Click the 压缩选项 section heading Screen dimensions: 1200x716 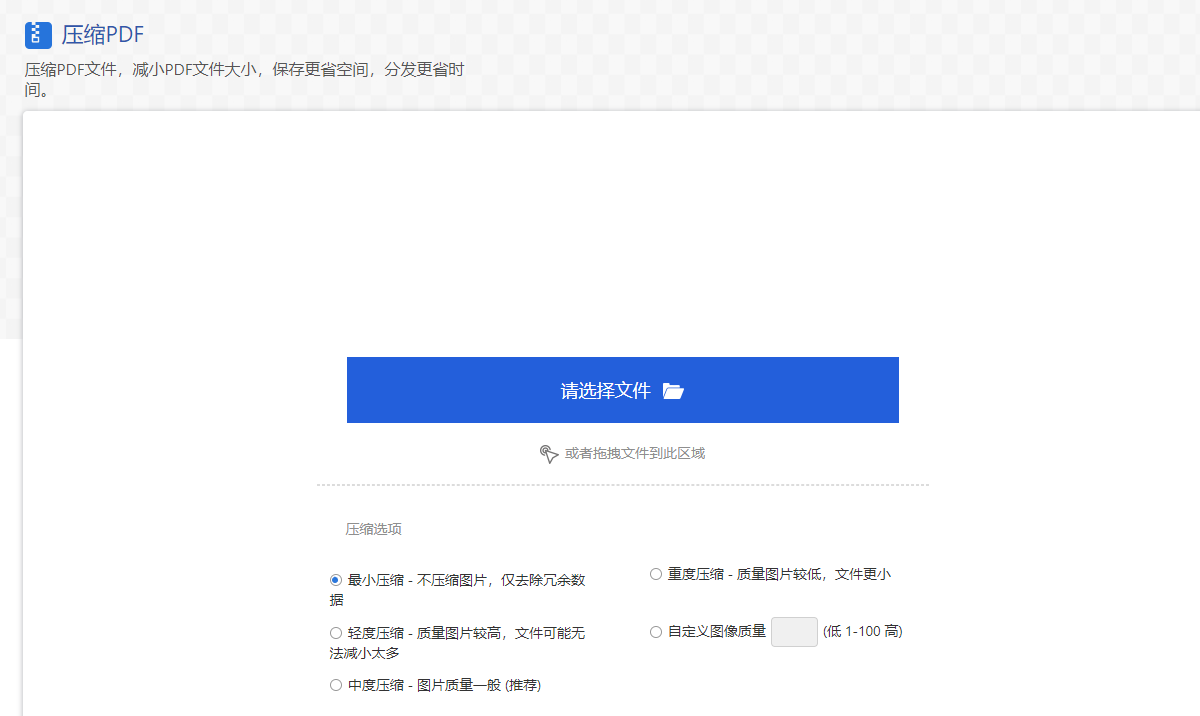coord(372,528)
